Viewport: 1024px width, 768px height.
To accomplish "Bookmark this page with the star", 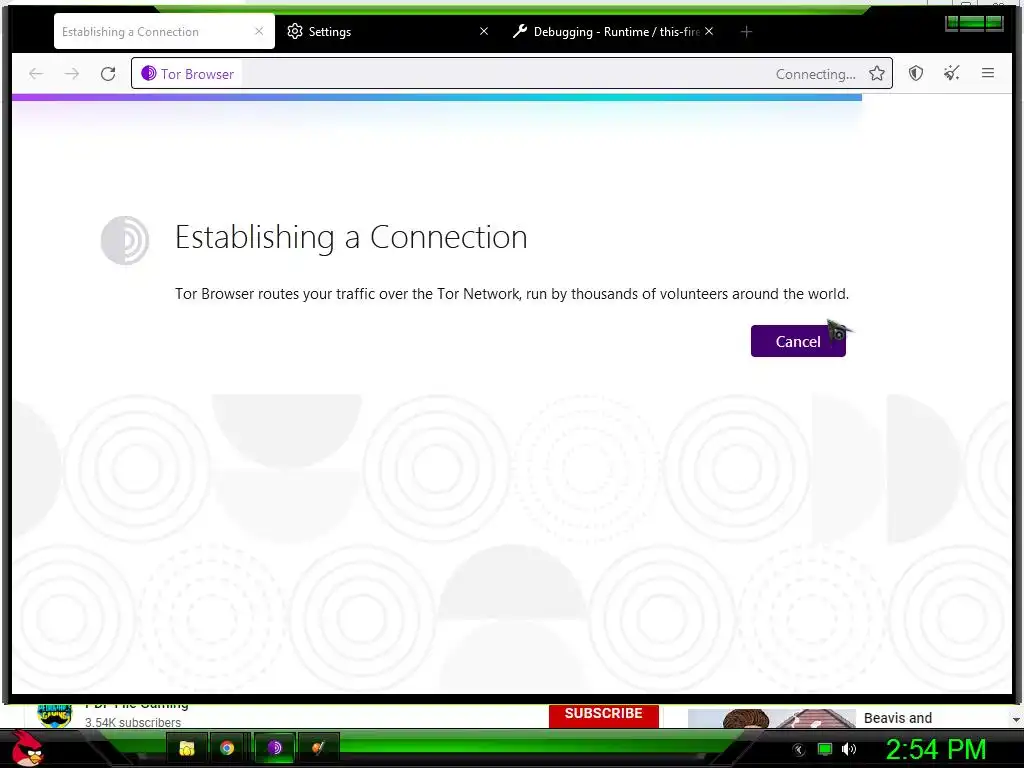I will tap(876, 74).
